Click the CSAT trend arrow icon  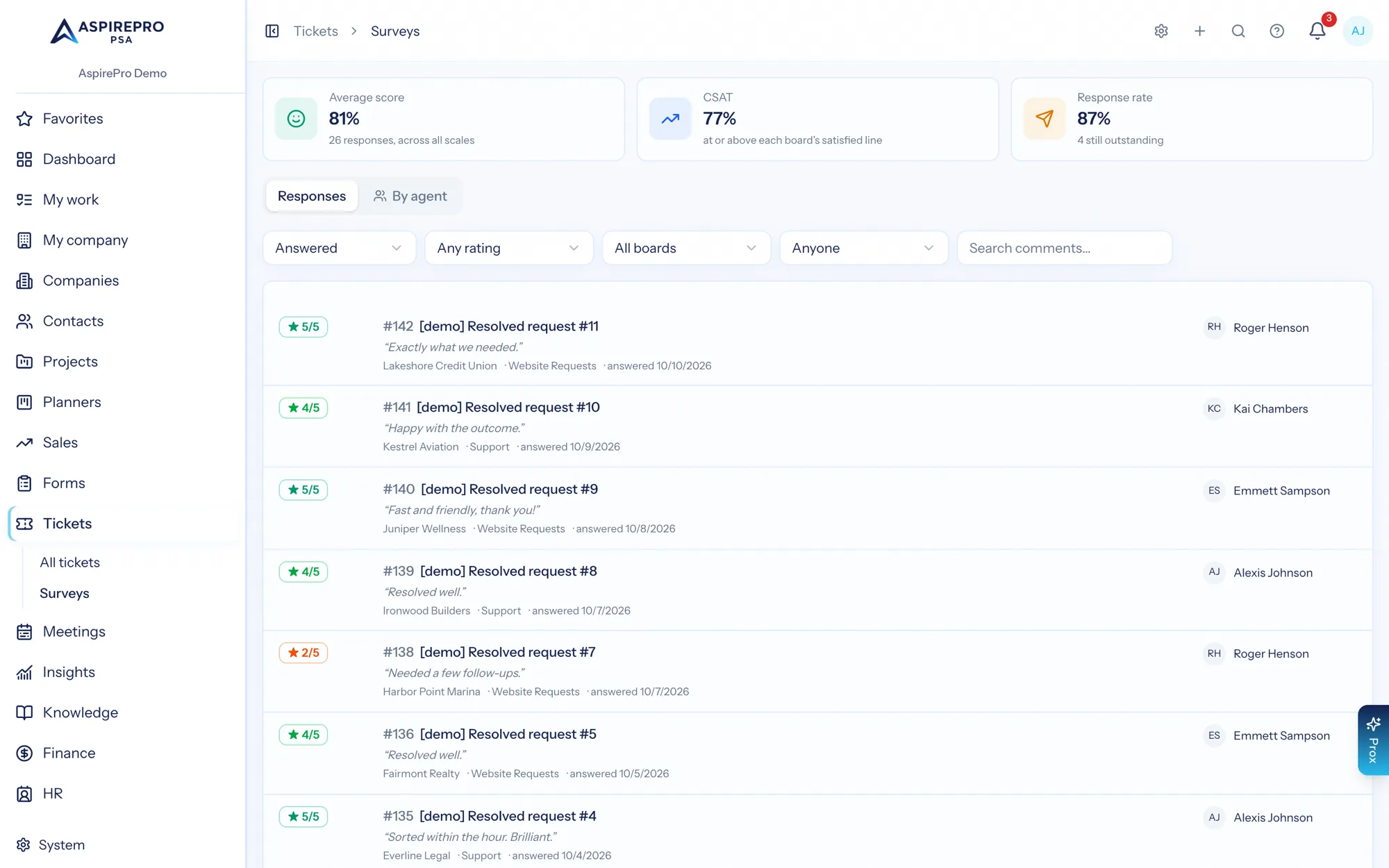pos(670,119)
